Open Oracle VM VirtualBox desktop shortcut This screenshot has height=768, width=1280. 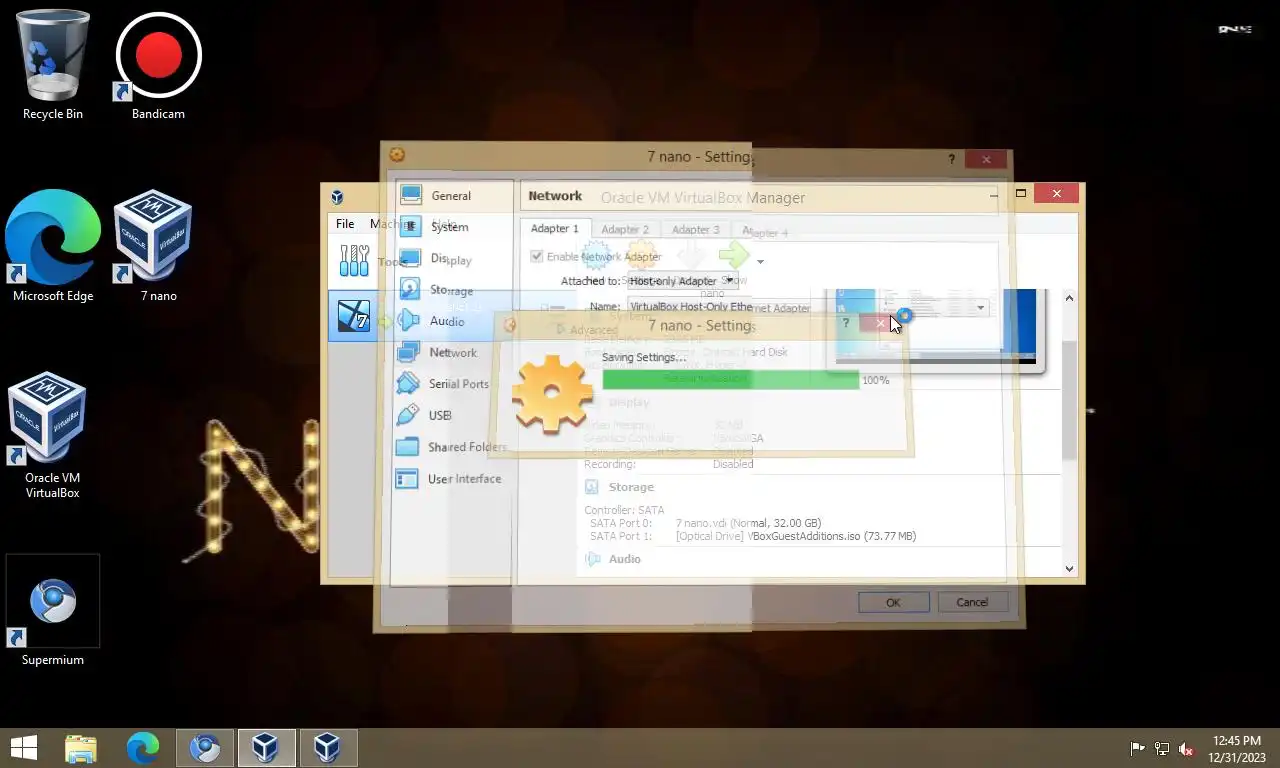(52, 436)
